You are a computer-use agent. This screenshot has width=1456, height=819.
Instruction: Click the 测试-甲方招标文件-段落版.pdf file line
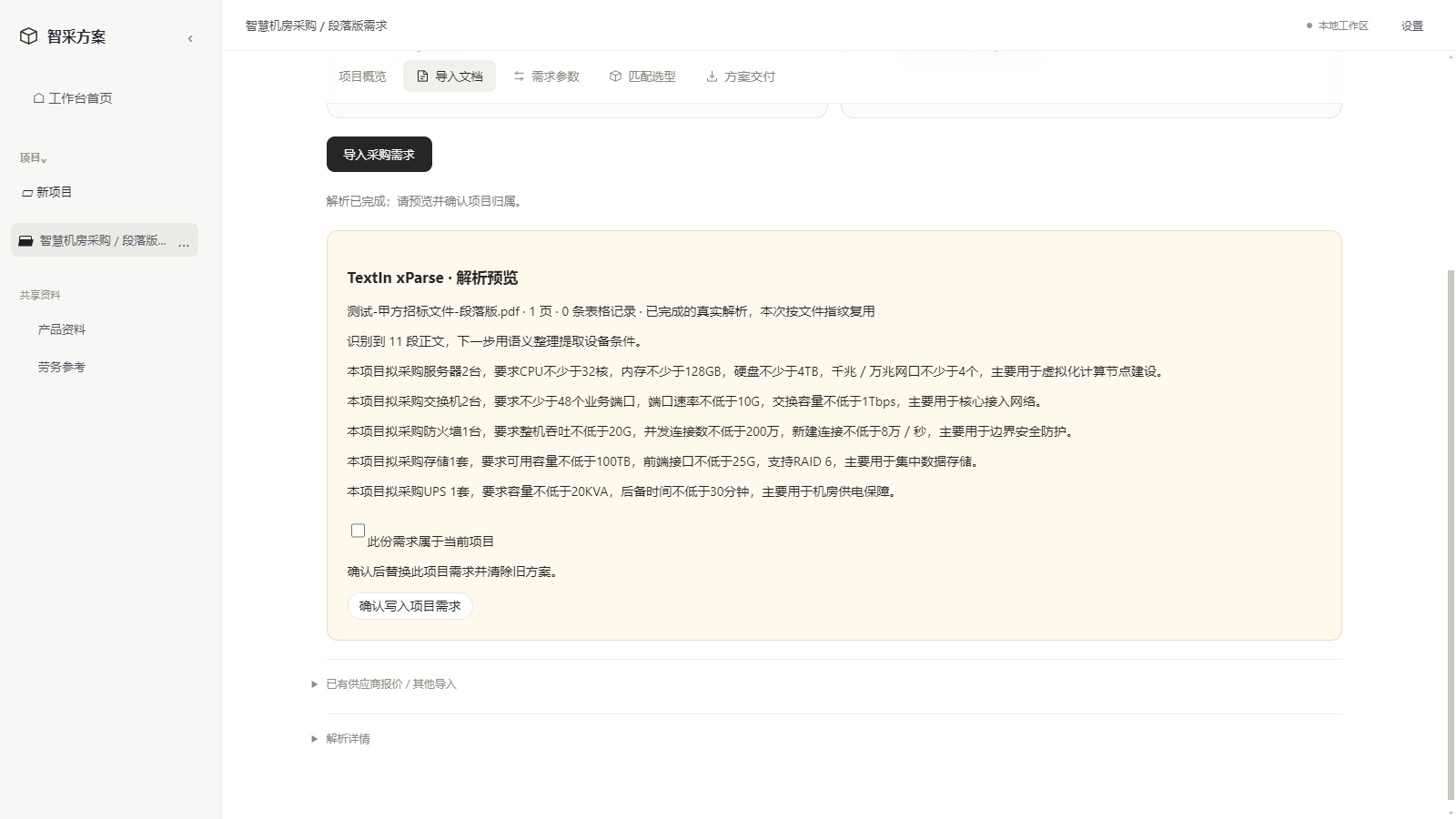[611, 311]
